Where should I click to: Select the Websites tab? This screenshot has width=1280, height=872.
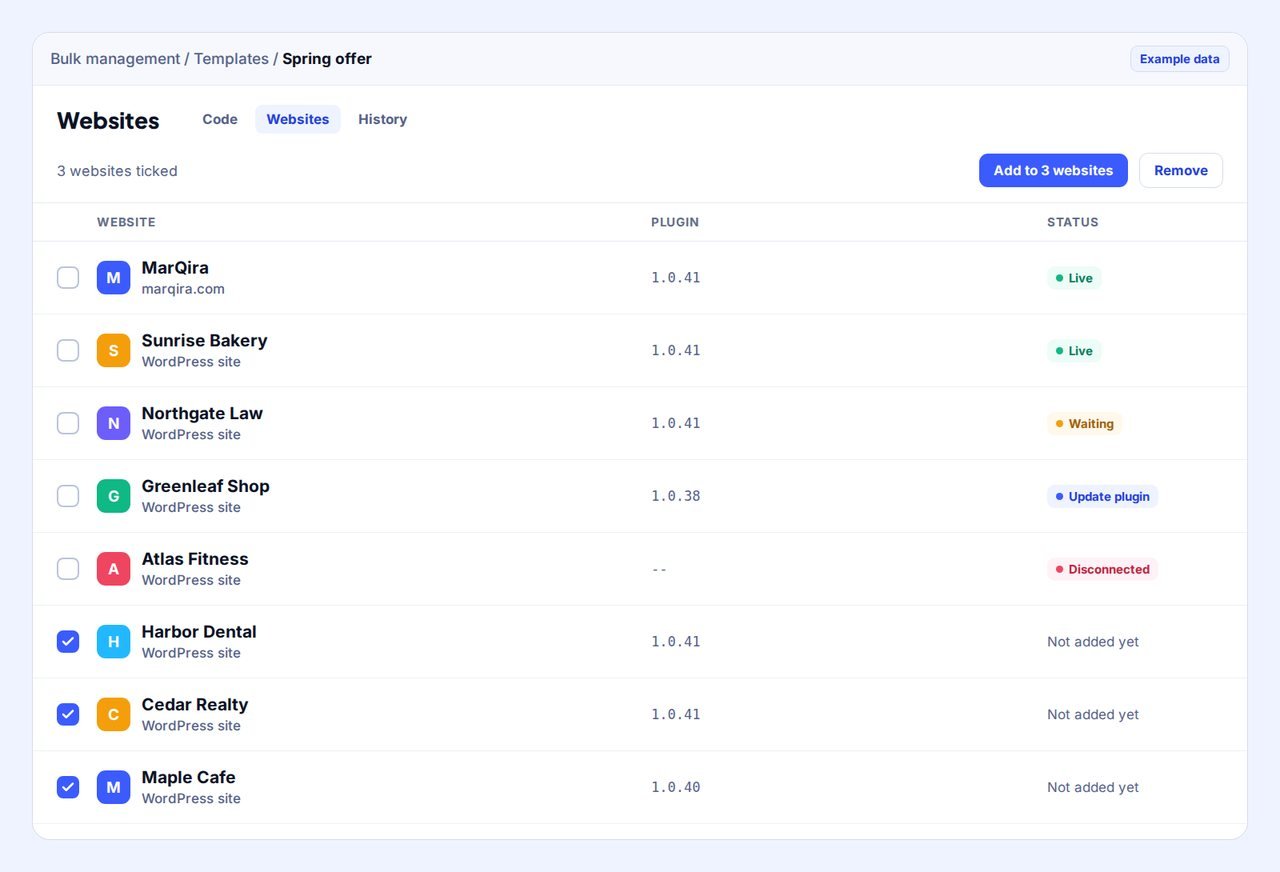(298, 119)
